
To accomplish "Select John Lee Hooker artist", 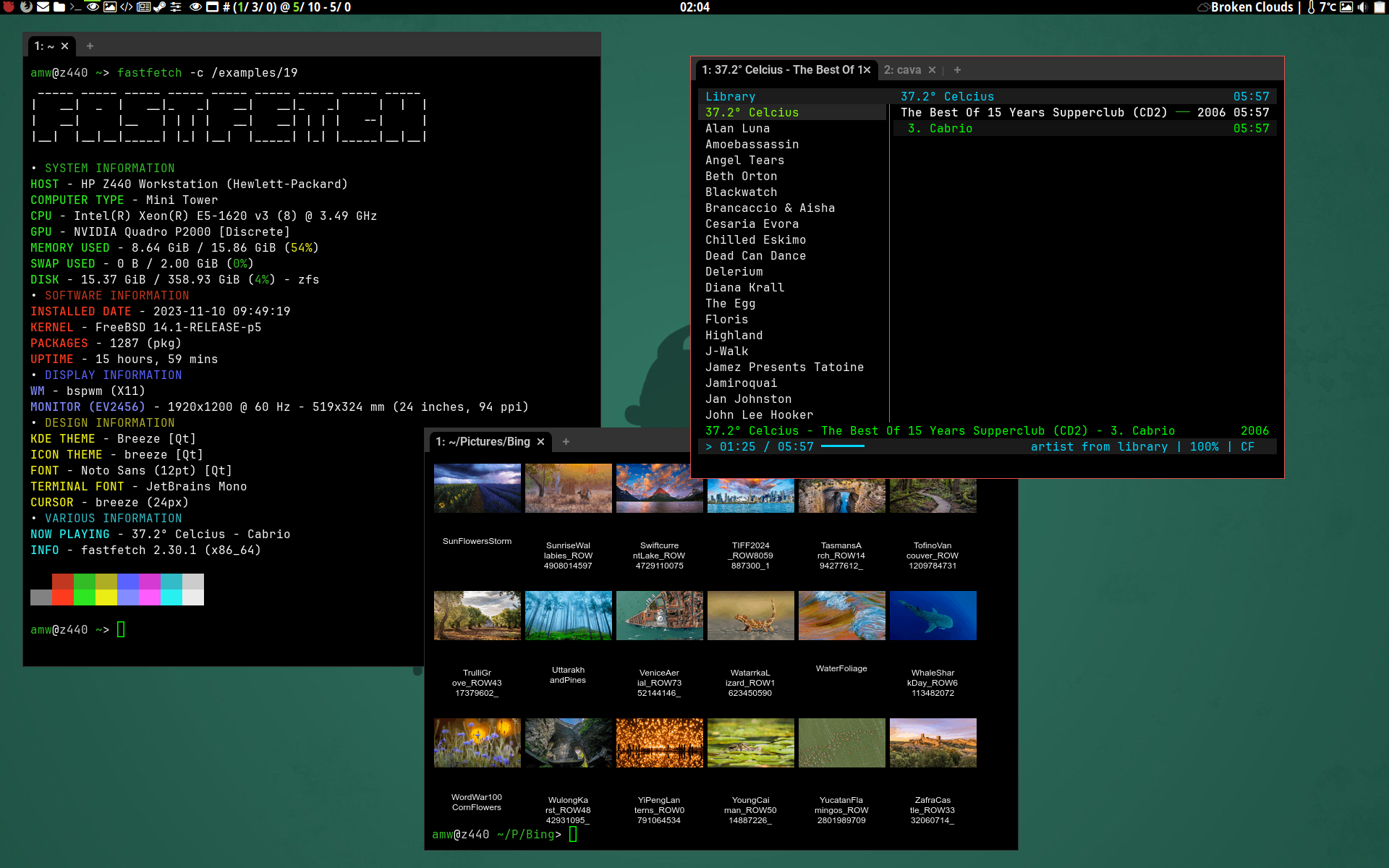I will [760, 414].
